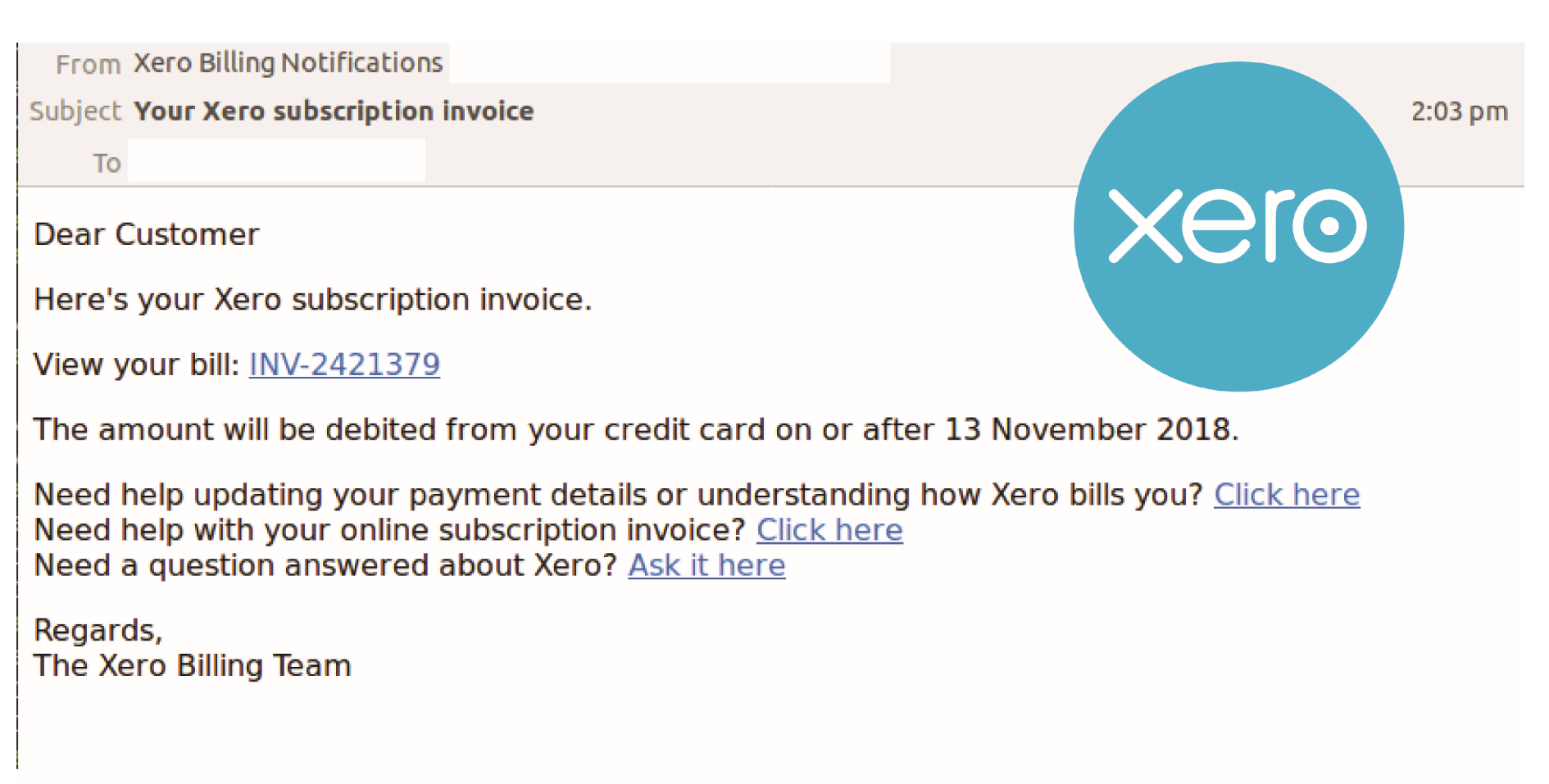Click "Click here" for payment details help

tap(1287, 495)
